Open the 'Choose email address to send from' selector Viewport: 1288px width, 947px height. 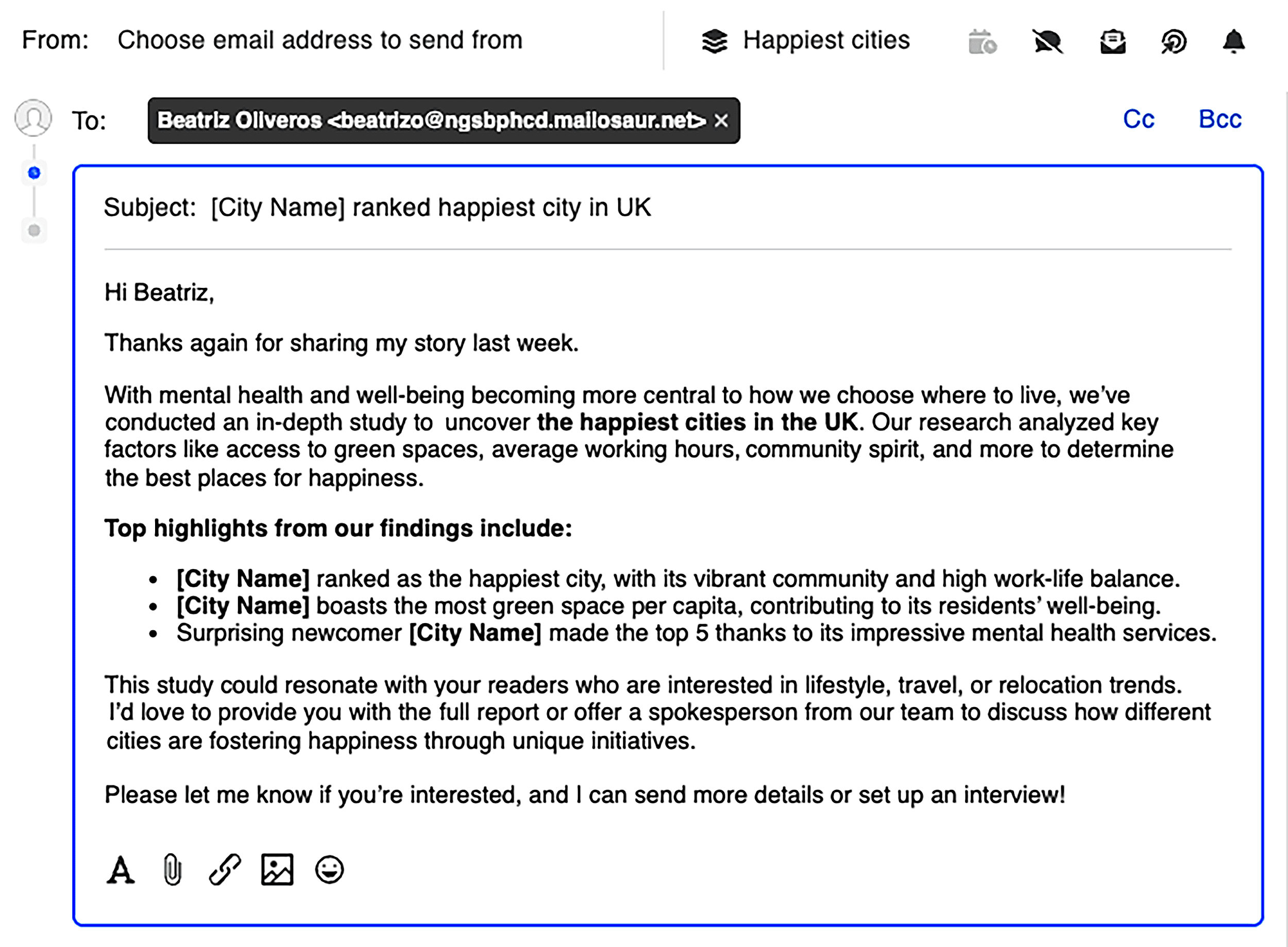tap(319, 40)
